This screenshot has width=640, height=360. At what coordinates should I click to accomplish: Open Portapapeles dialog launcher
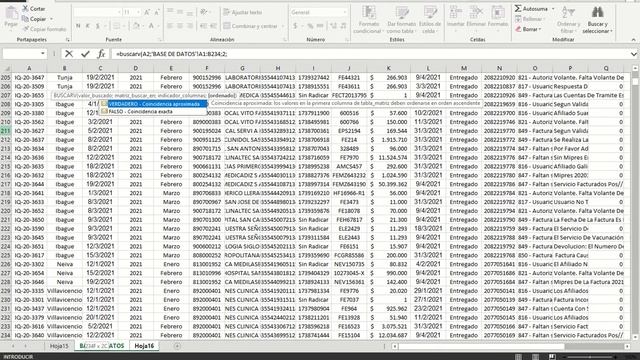67,40
